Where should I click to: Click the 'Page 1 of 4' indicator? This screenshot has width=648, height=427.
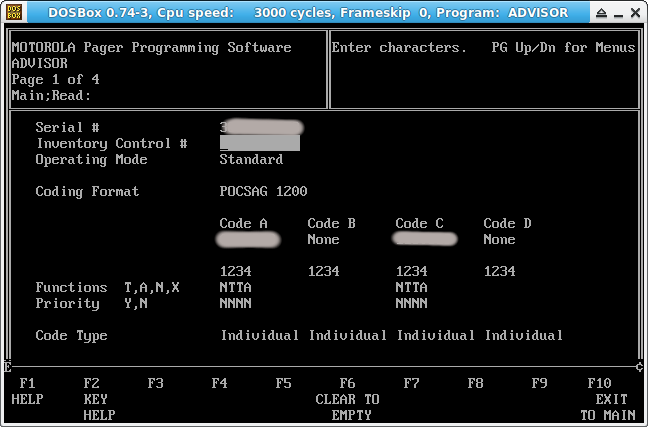55,79
